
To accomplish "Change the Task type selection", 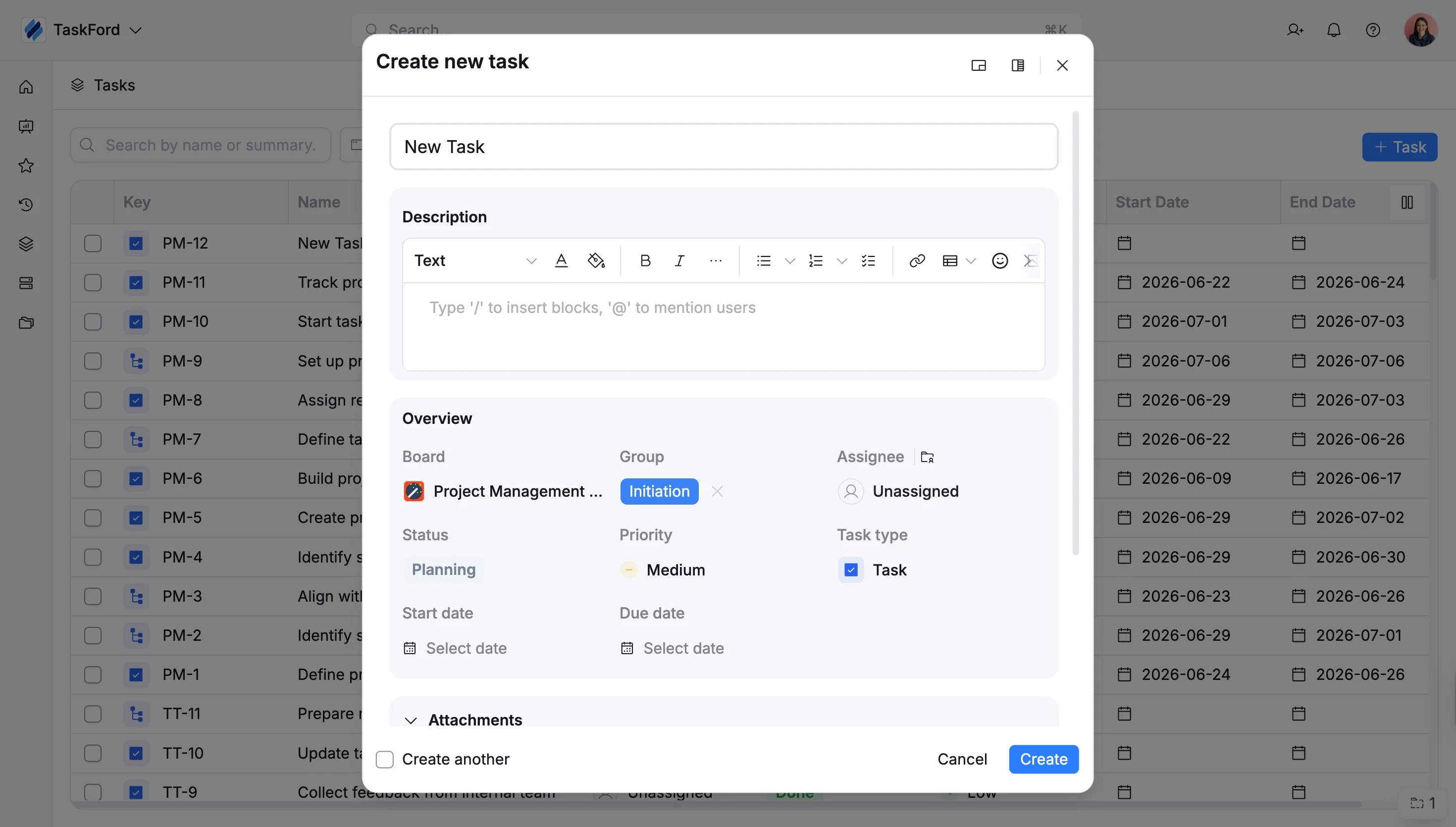I will (872, 570).
